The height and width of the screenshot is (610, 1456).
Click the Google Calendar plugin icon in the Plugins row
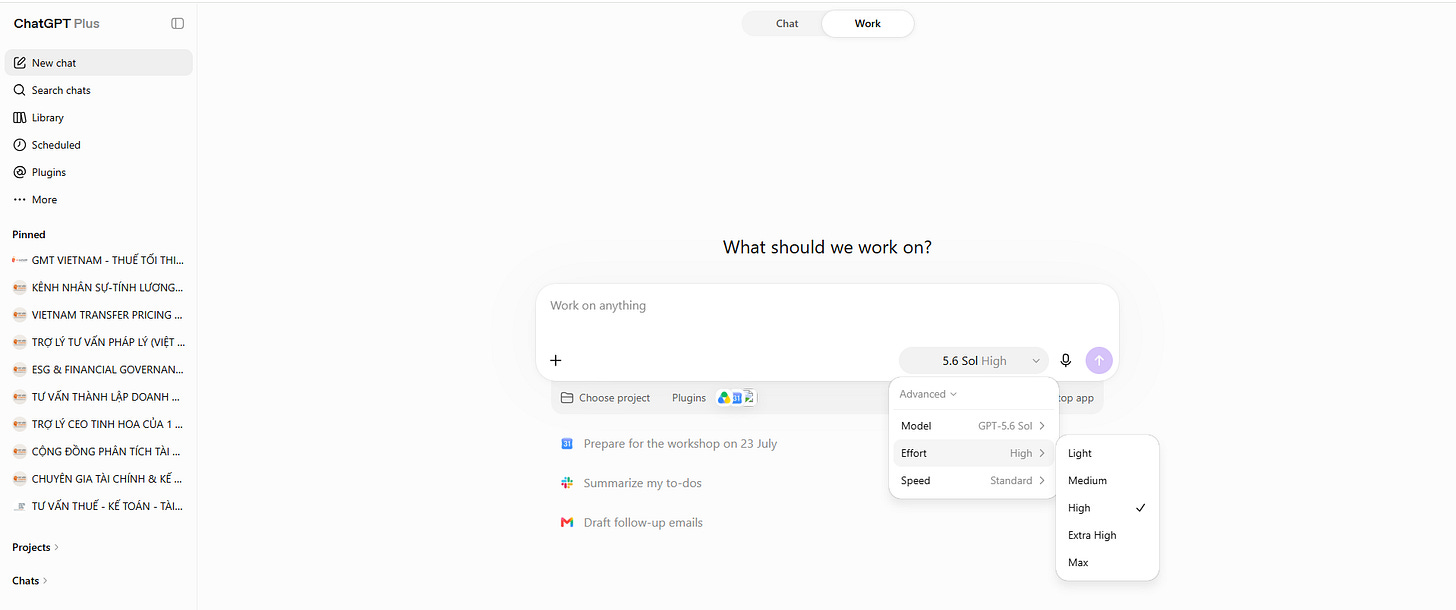pos(737,398)
